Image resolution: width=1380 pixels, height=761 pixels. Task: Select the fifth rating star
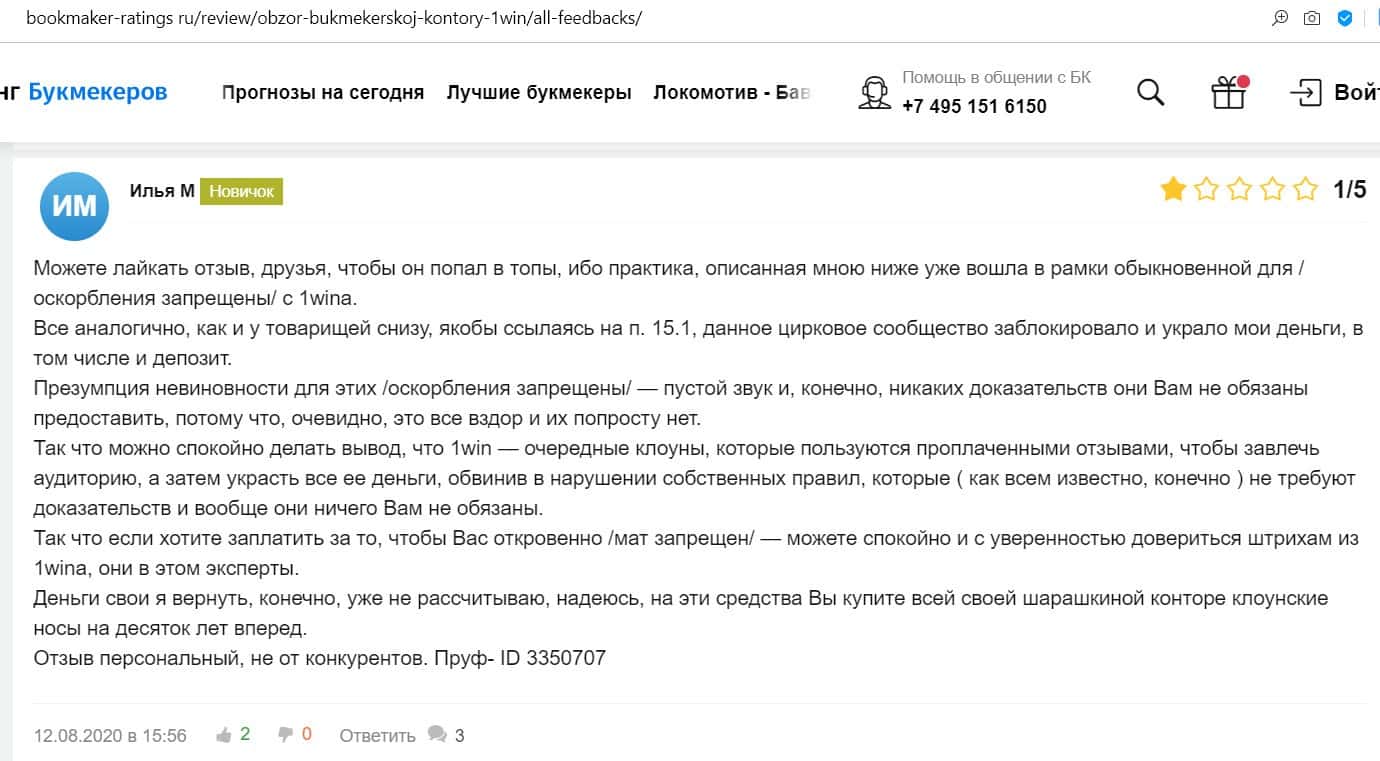point(1305,189)
